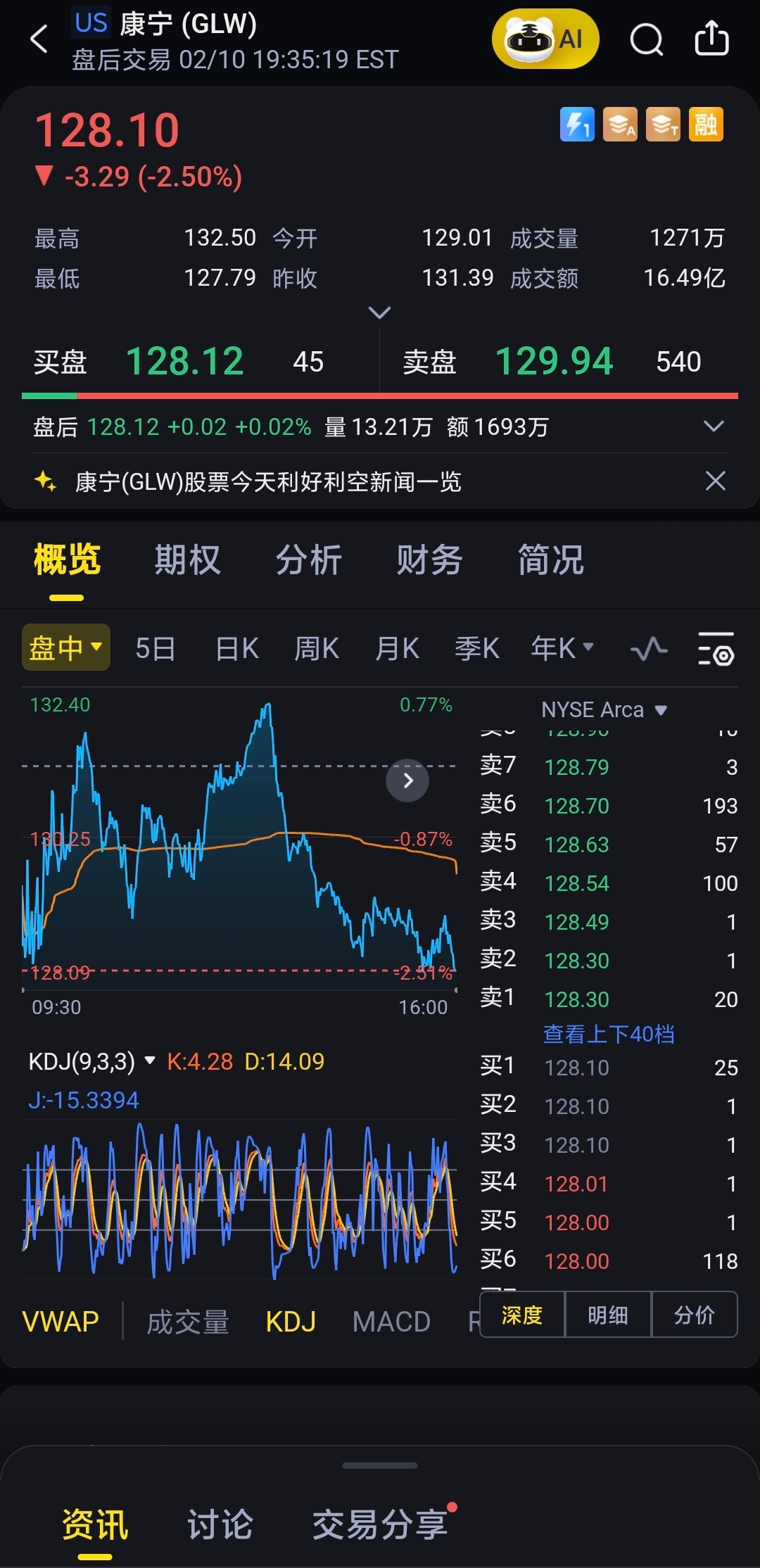760x1568 pixels.
Task: Select the 分价 order book view
Action: tap(695, 1314)
